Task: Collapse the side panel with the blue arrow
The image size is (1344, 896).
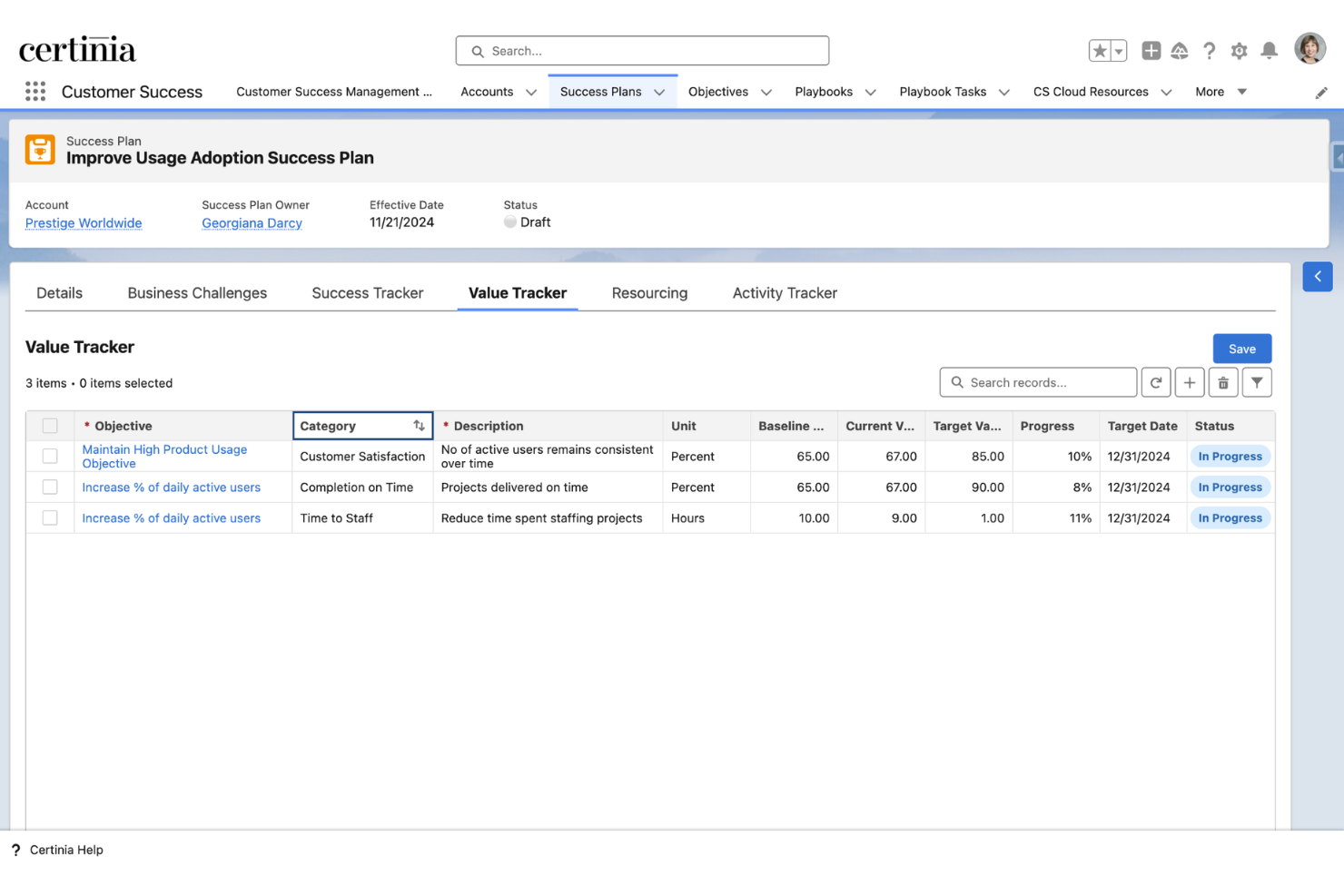Action: coord(1317,277)
